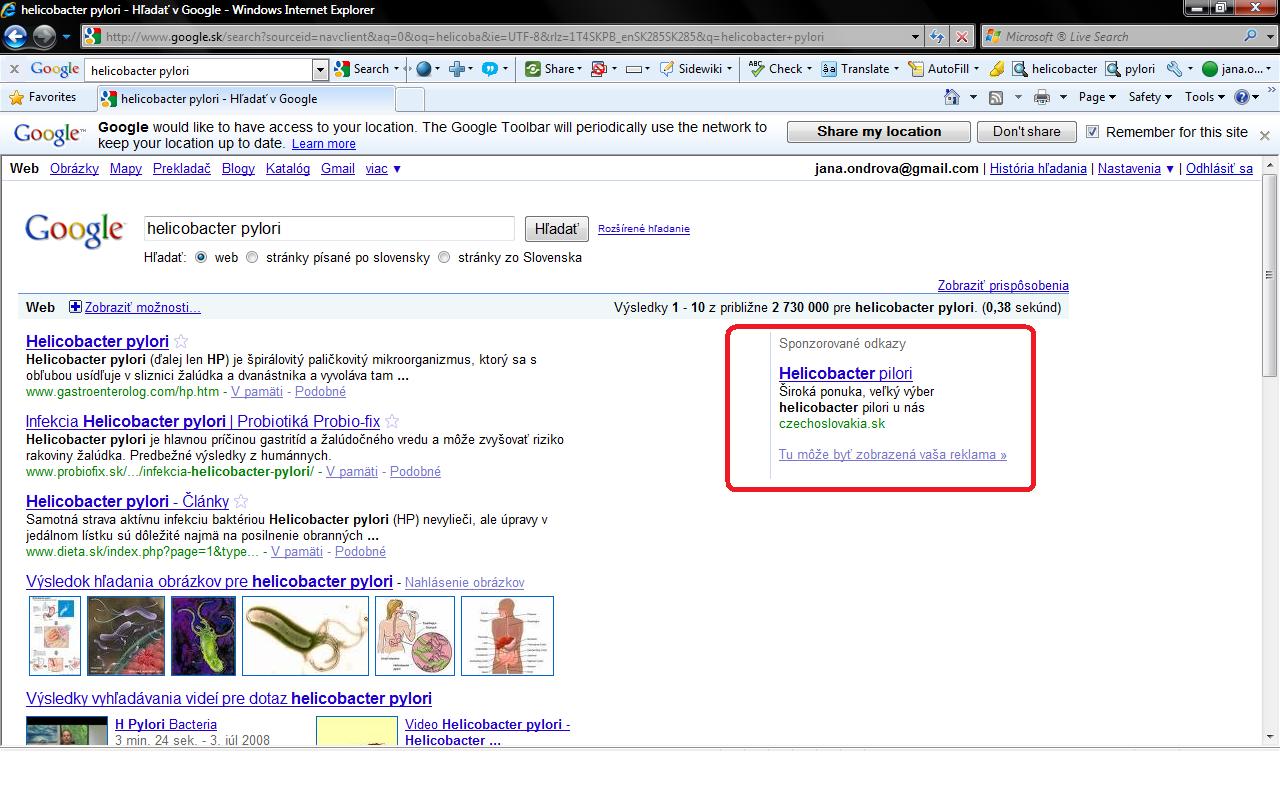Find the word 'helicobacter' using the toolbar
Screen dimensions: 1280x800
click(x=1055, y=69)
